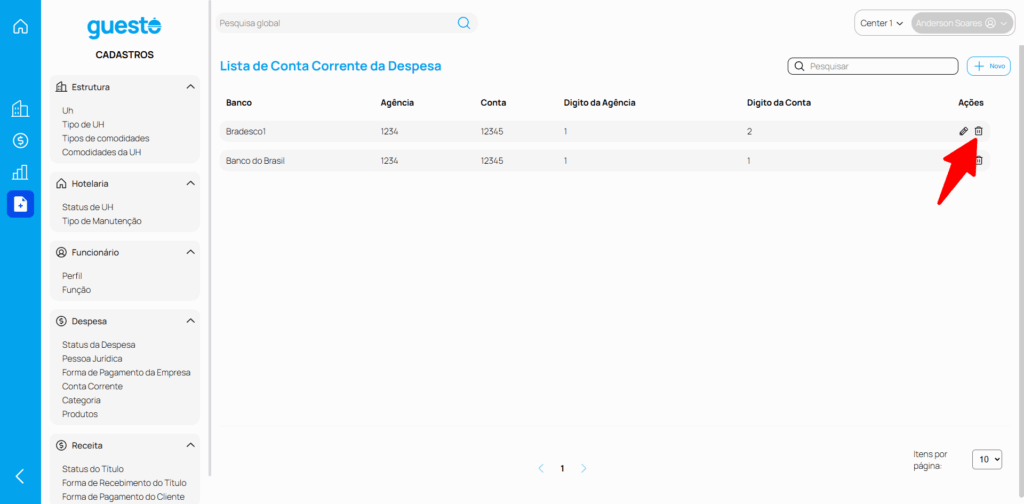Image resolution: width=1024 pixels, height=504 pixels.
Task: Open the dollar sign financial icon
Action: (20, 141)
